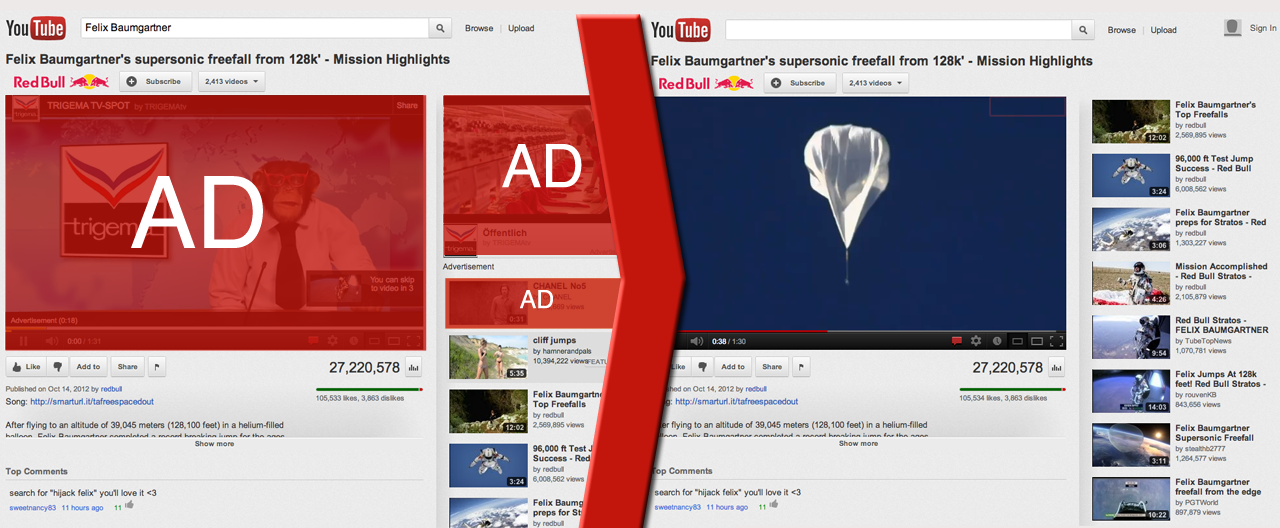Click 'Add to' button on ad-filled page
The width and height of the screenshot is (1280, 528).
[88, 367]
